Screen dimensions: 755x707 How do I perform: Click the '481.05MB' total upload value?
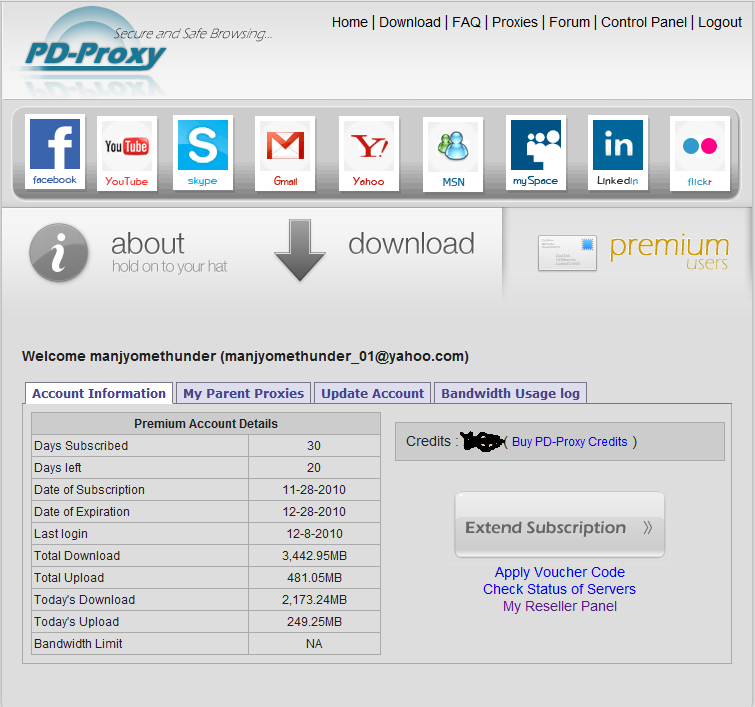pos(314,578)
